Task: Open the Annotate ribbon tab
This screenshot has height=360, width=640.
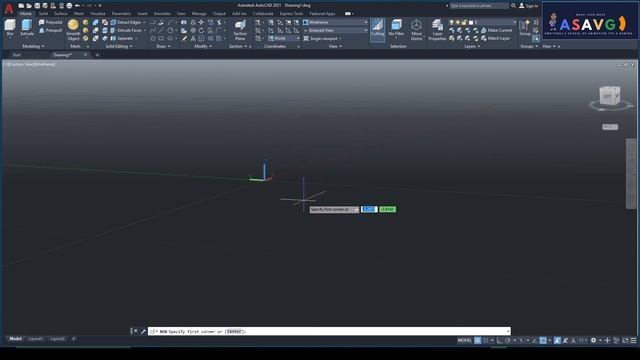Action: pos(162,13)
